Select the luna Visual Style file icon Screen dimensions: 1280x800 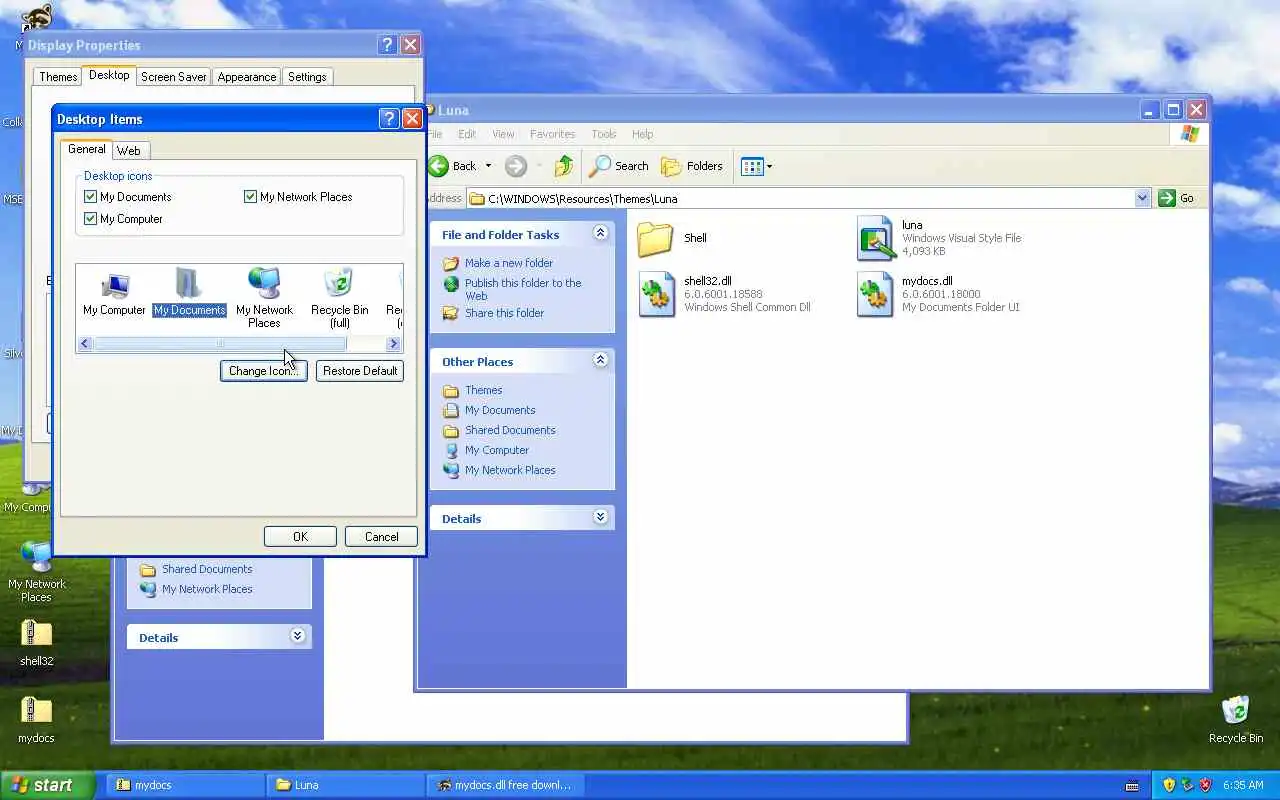[875, 238]
